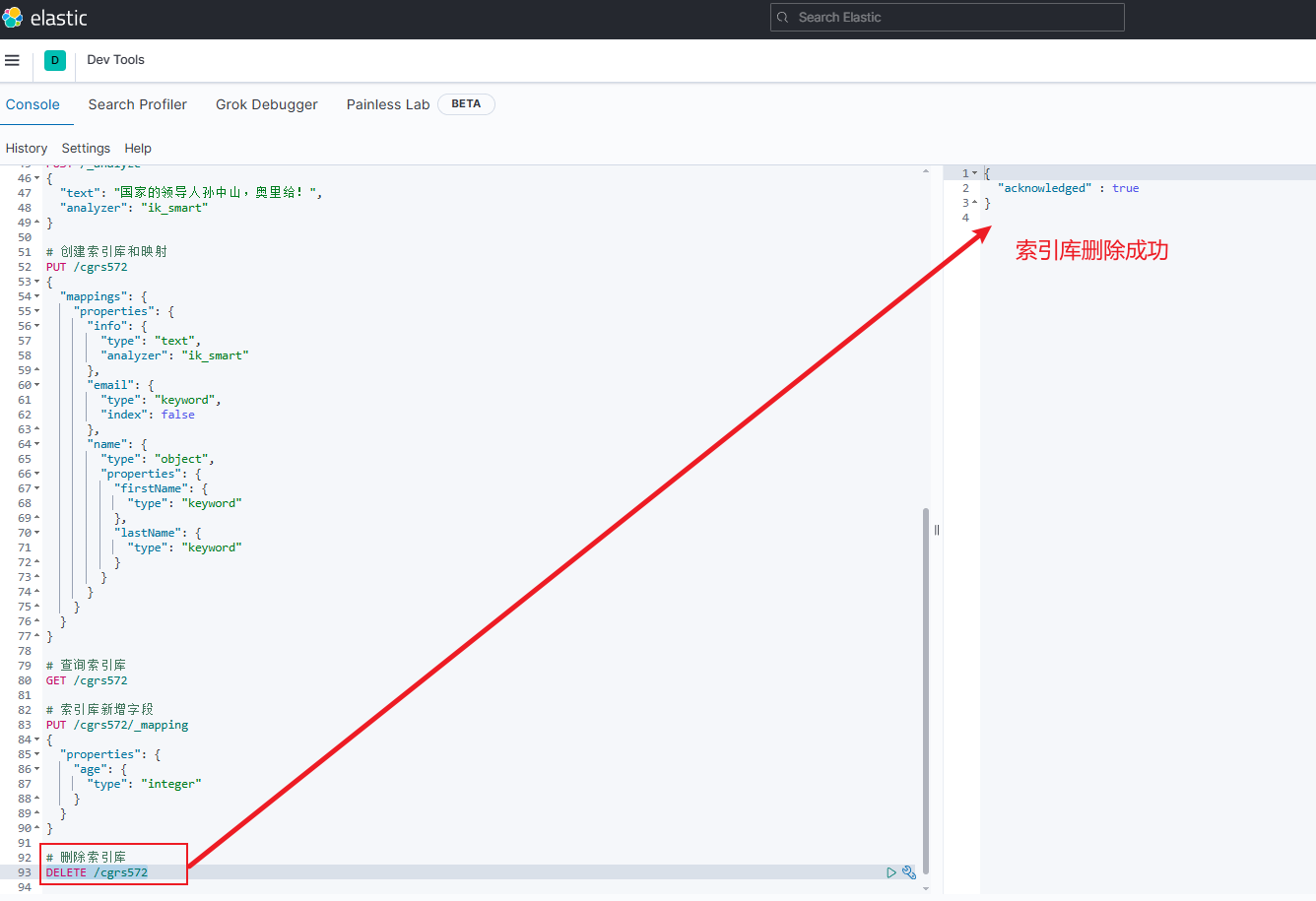Collapse the fold at editor line 84

[x=37, y=740]
